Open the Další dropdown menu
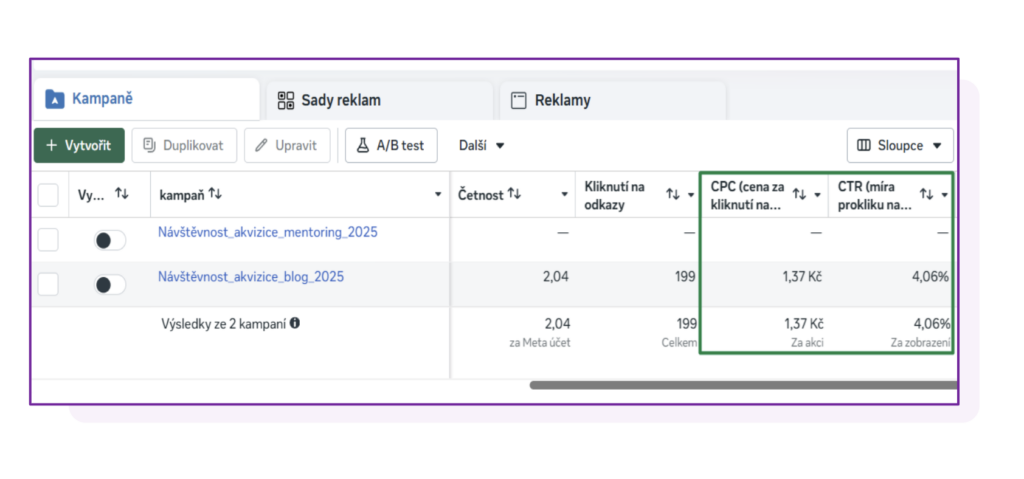The height and width of the screenshot is (479, 1024). click(482, 145)
